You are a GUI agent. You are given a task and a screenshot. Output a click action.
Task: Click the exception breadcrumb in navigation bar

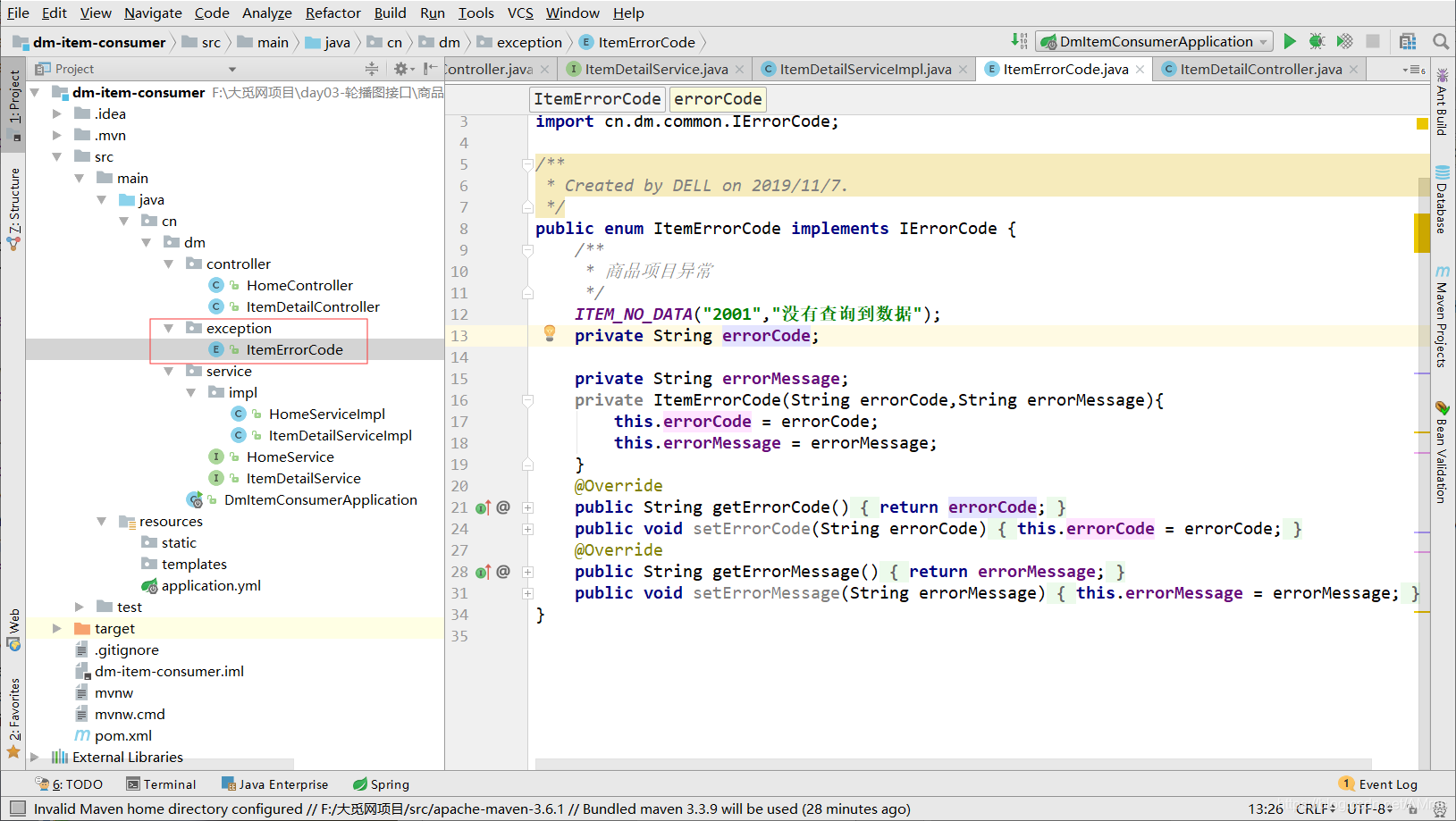click(x=520, y=42)
